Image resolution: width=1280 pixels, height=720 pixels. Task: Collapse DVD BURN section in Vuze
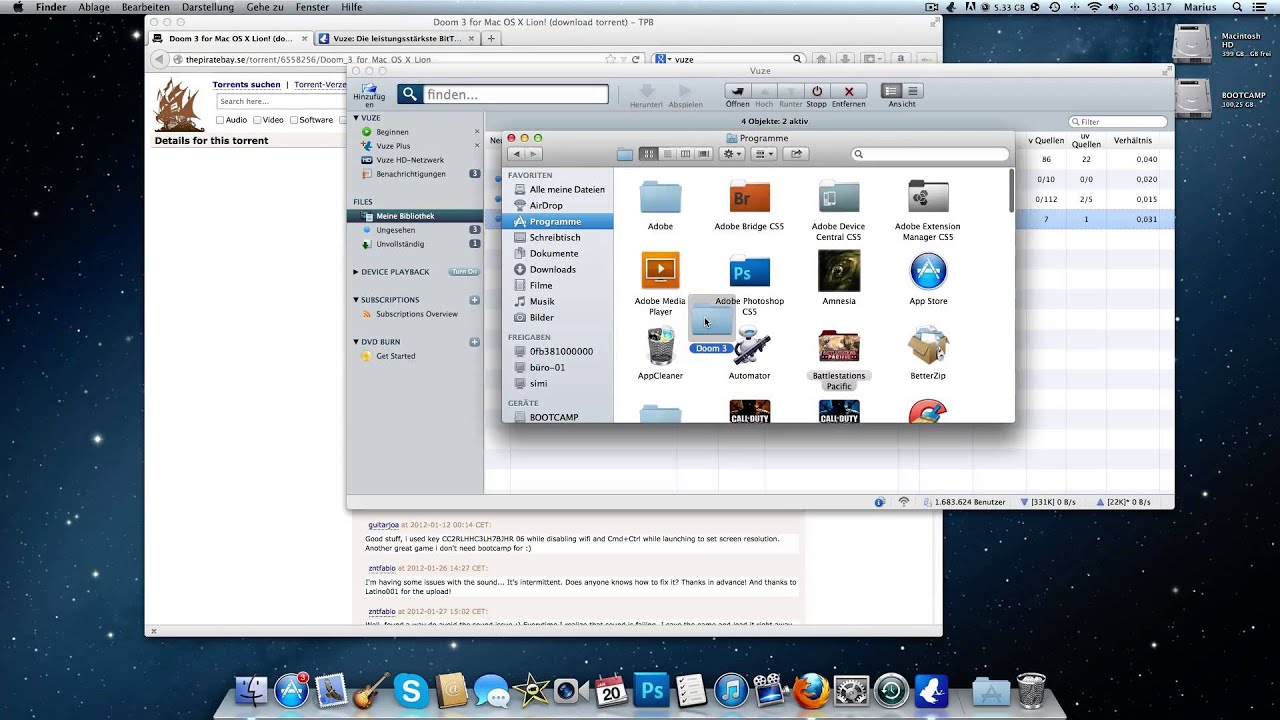(x=355, y=342)
